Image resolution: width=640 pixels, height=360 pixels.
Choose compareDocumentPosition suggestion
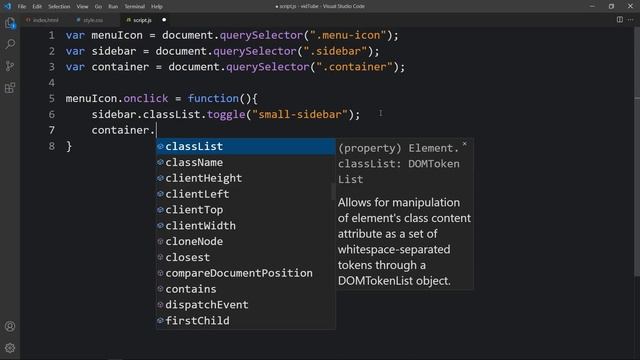click(x=245, y=273)
